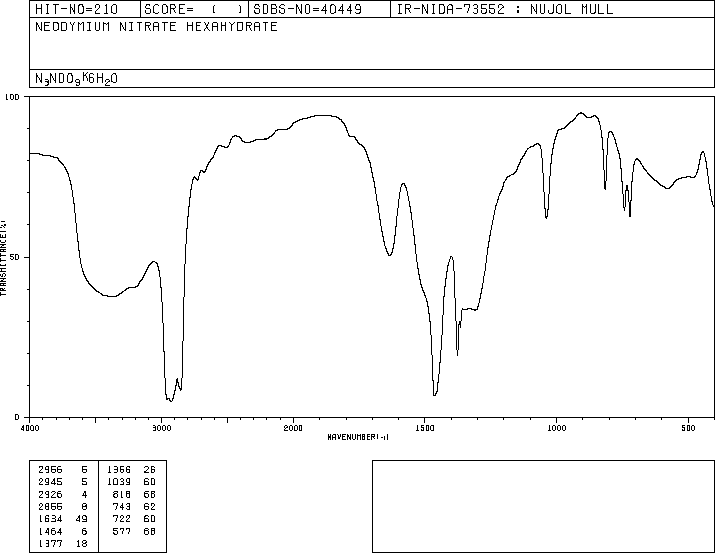Click the 500 wavenumber axis label
715x553 pixels.
(688, 428)
